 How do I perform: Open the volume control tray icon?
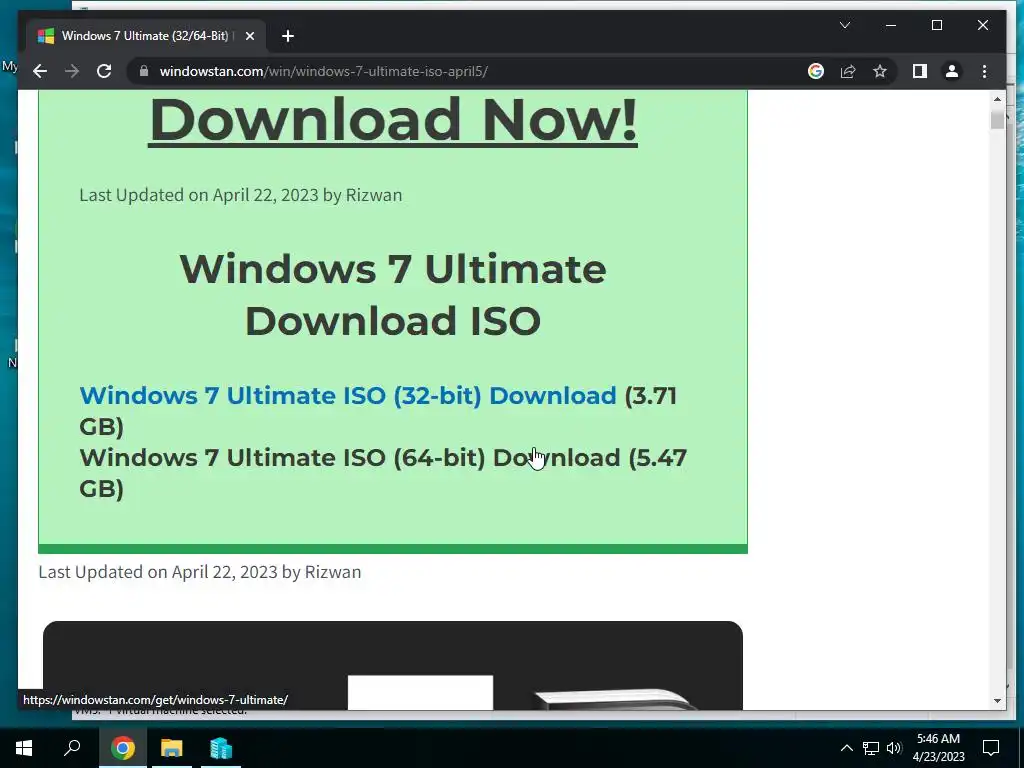tap(894, 748)
